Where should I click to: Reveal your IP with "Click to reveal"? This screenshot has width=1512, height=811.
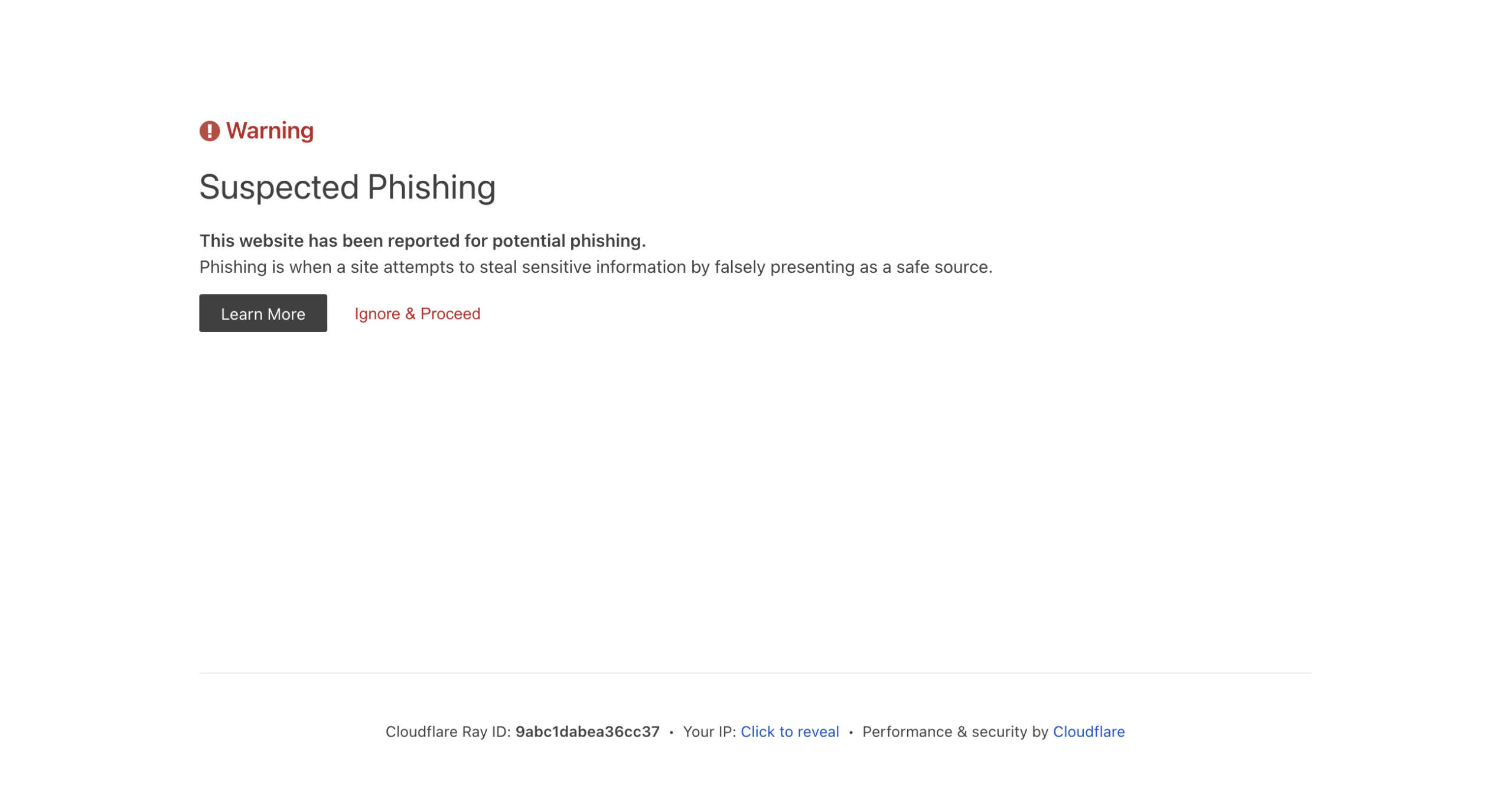pyautogui.click(x=789, y=731)
